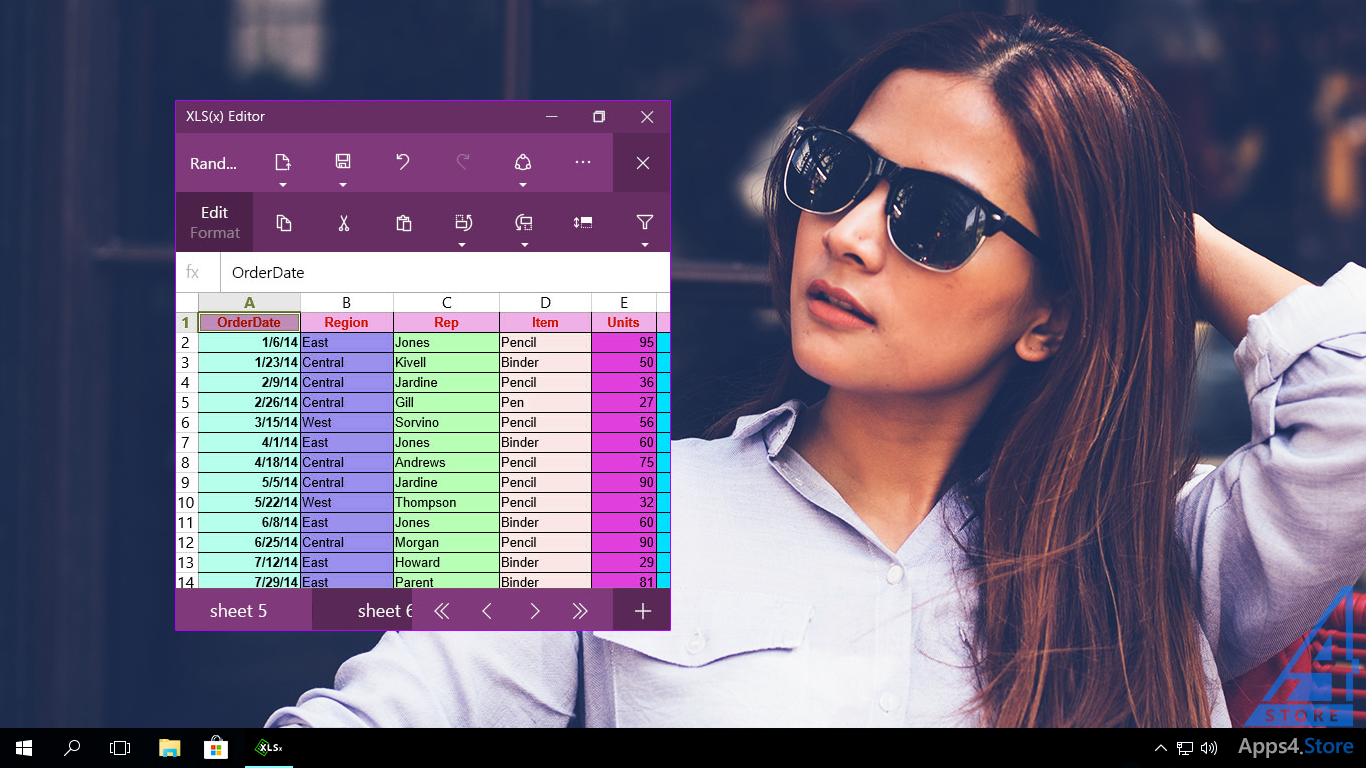Select the date cell 2/26/14

click(x=249, y=402)
